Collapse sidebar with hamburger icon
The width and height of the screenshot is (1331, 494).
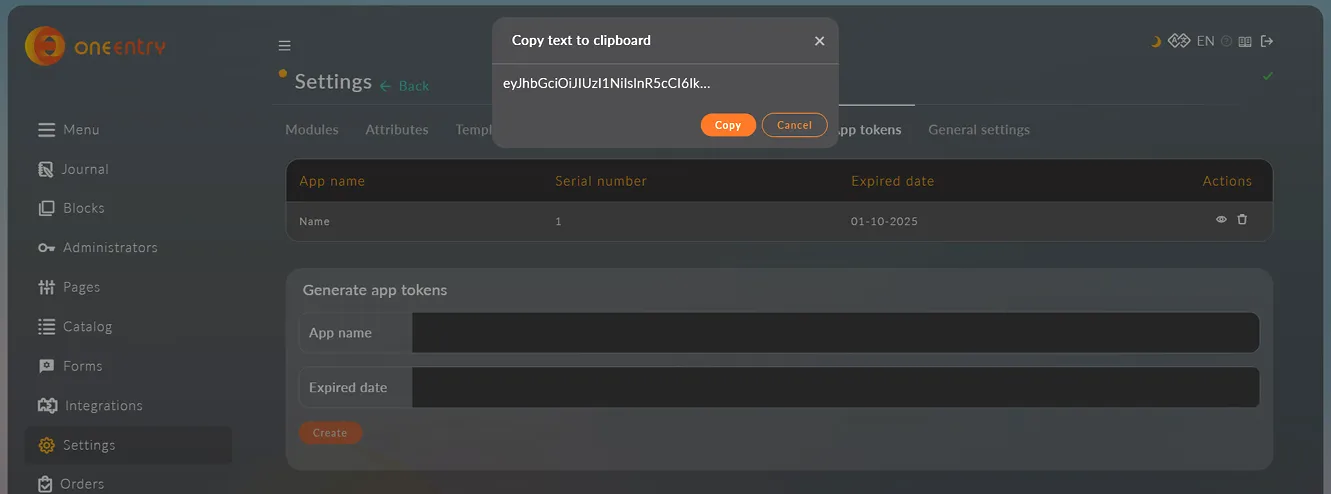click(x=284, y=45)
